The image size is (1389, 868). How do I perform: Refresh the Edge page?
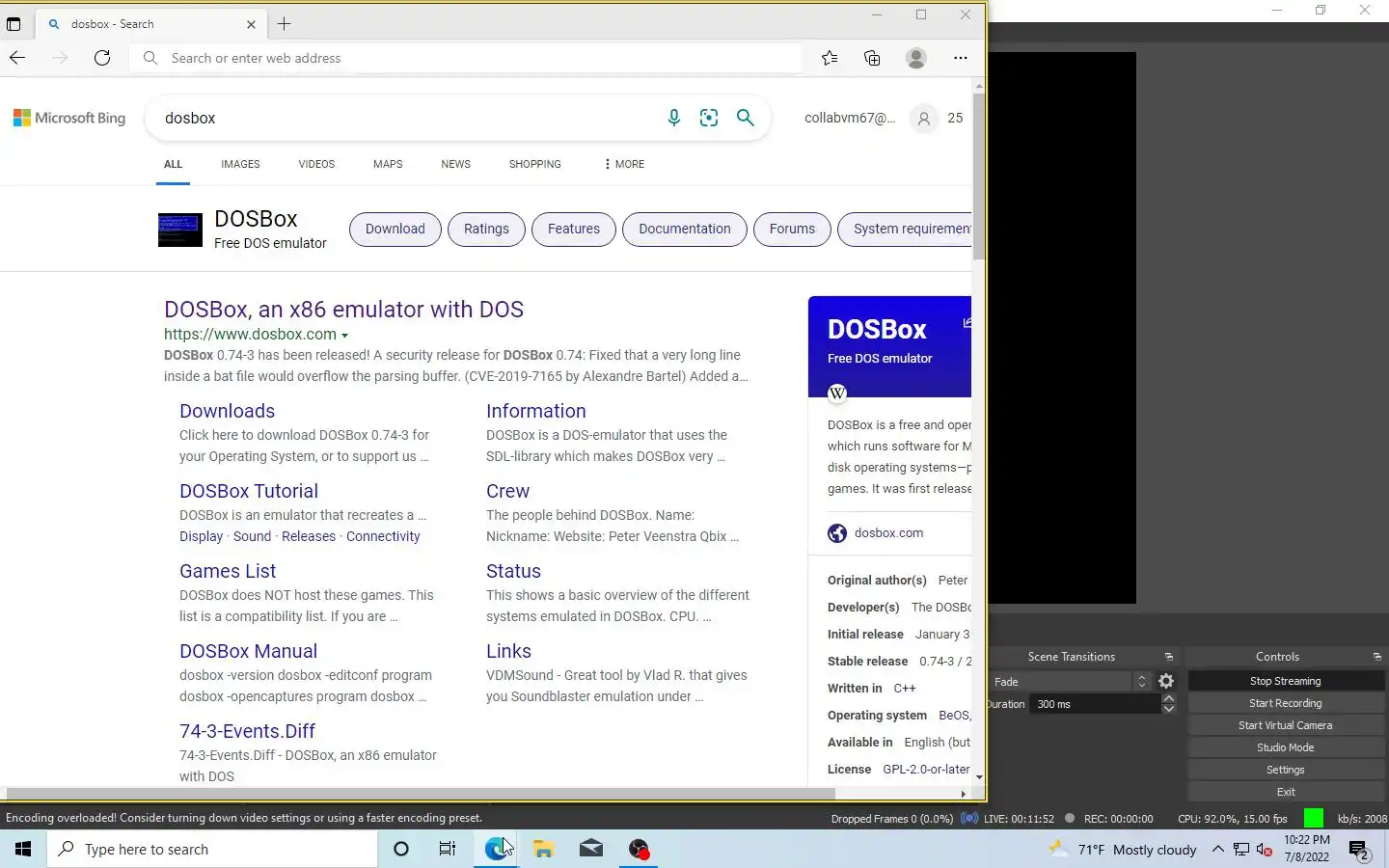click(x=102, y=58)
